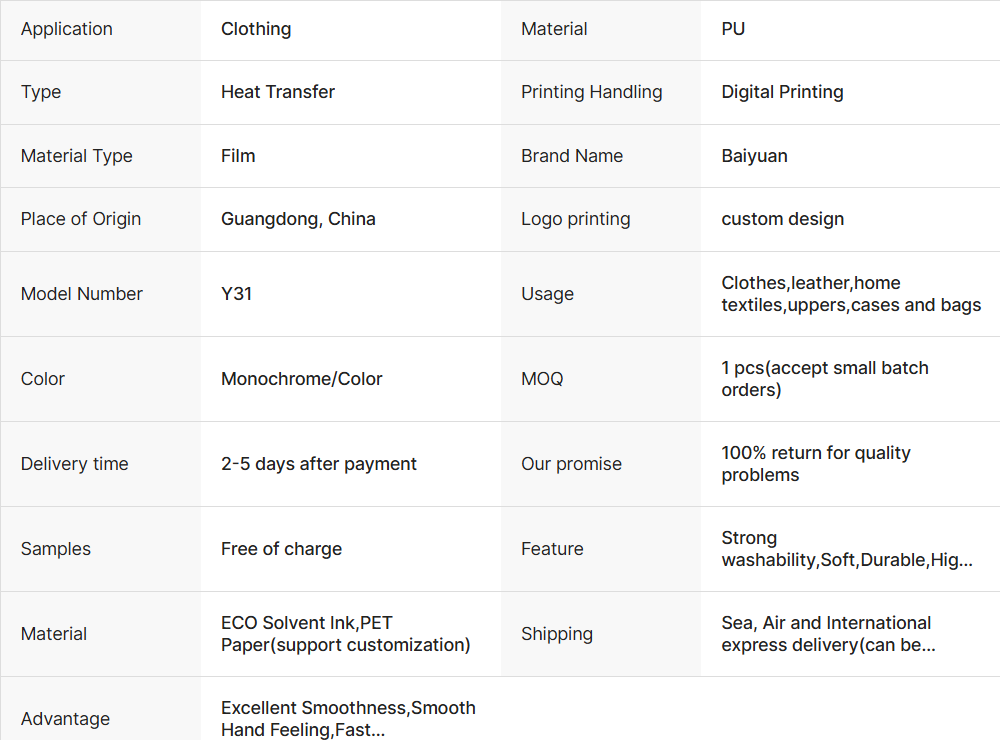Select the model number 'Y31'
The height and width of the screenshot is (740, 1000).
tap(236, 294)
